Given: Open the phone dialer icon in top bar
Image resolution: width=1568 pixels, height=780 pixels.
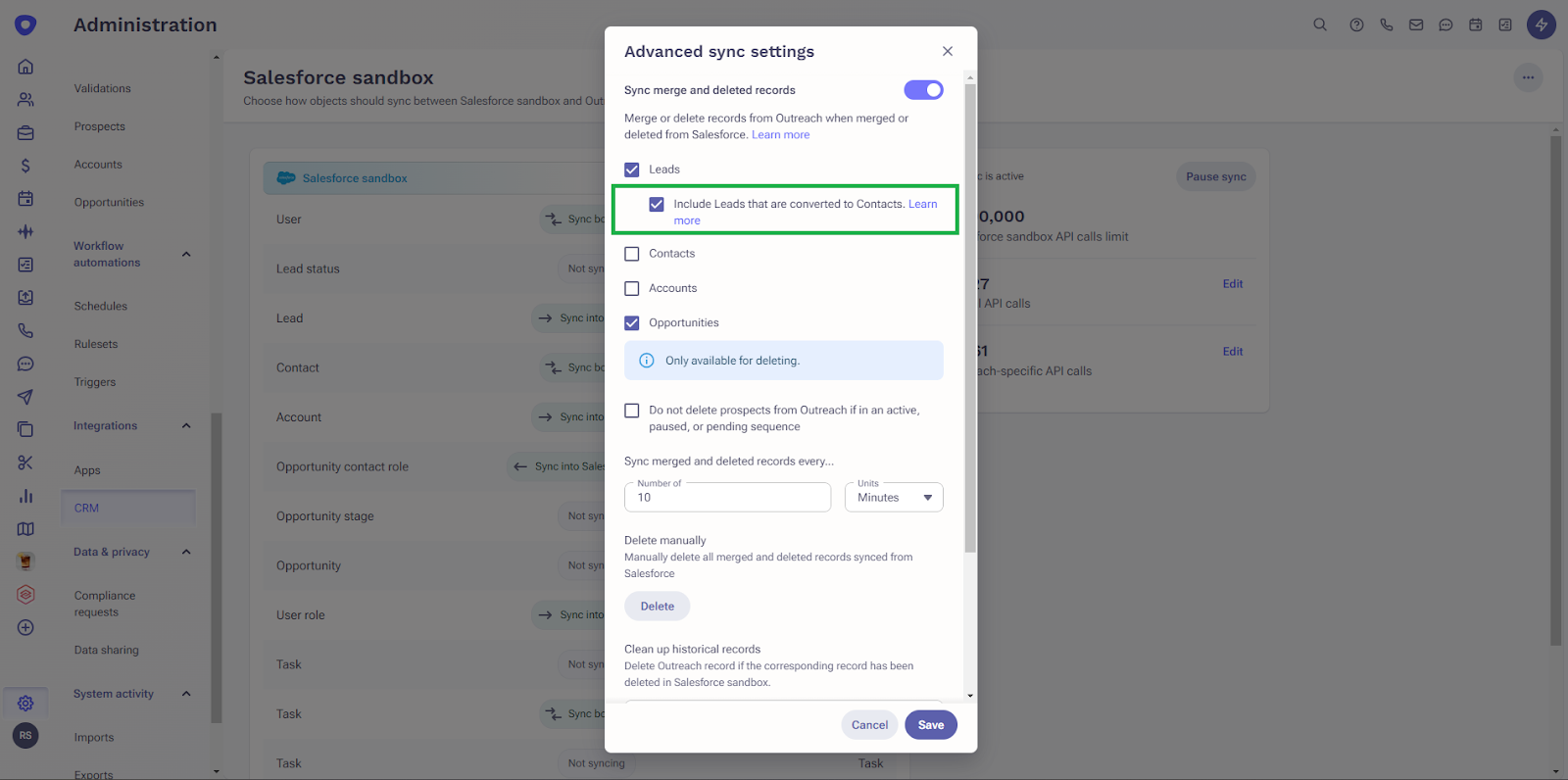Looking at the screenshot, I should pyautogui.click(x=1386, y=24).
